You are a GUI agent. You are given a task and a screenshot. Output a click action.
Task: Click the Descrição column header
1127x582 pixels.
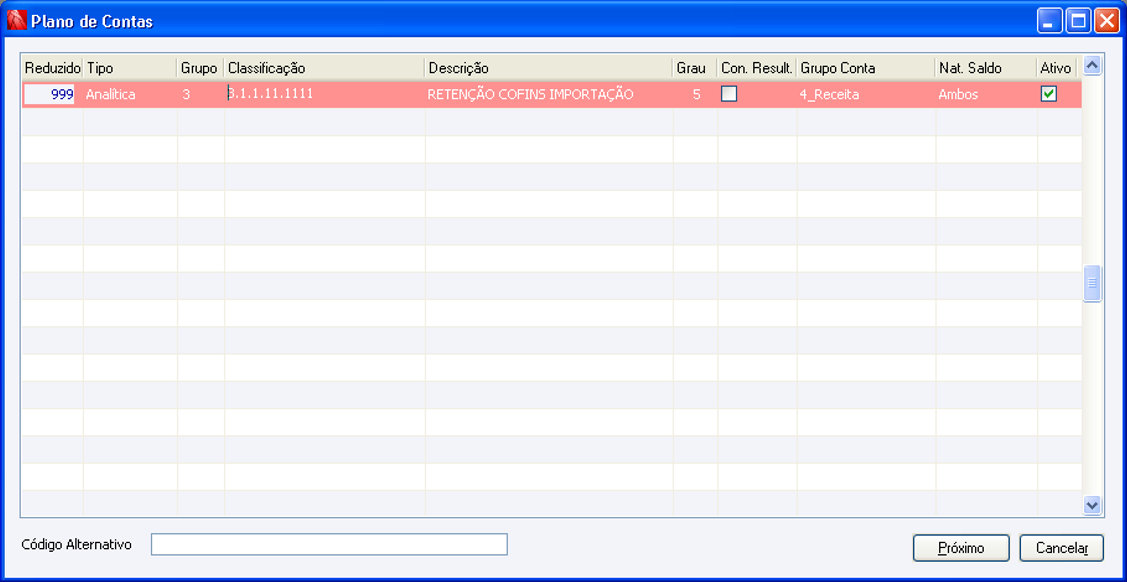pos(548,68)
